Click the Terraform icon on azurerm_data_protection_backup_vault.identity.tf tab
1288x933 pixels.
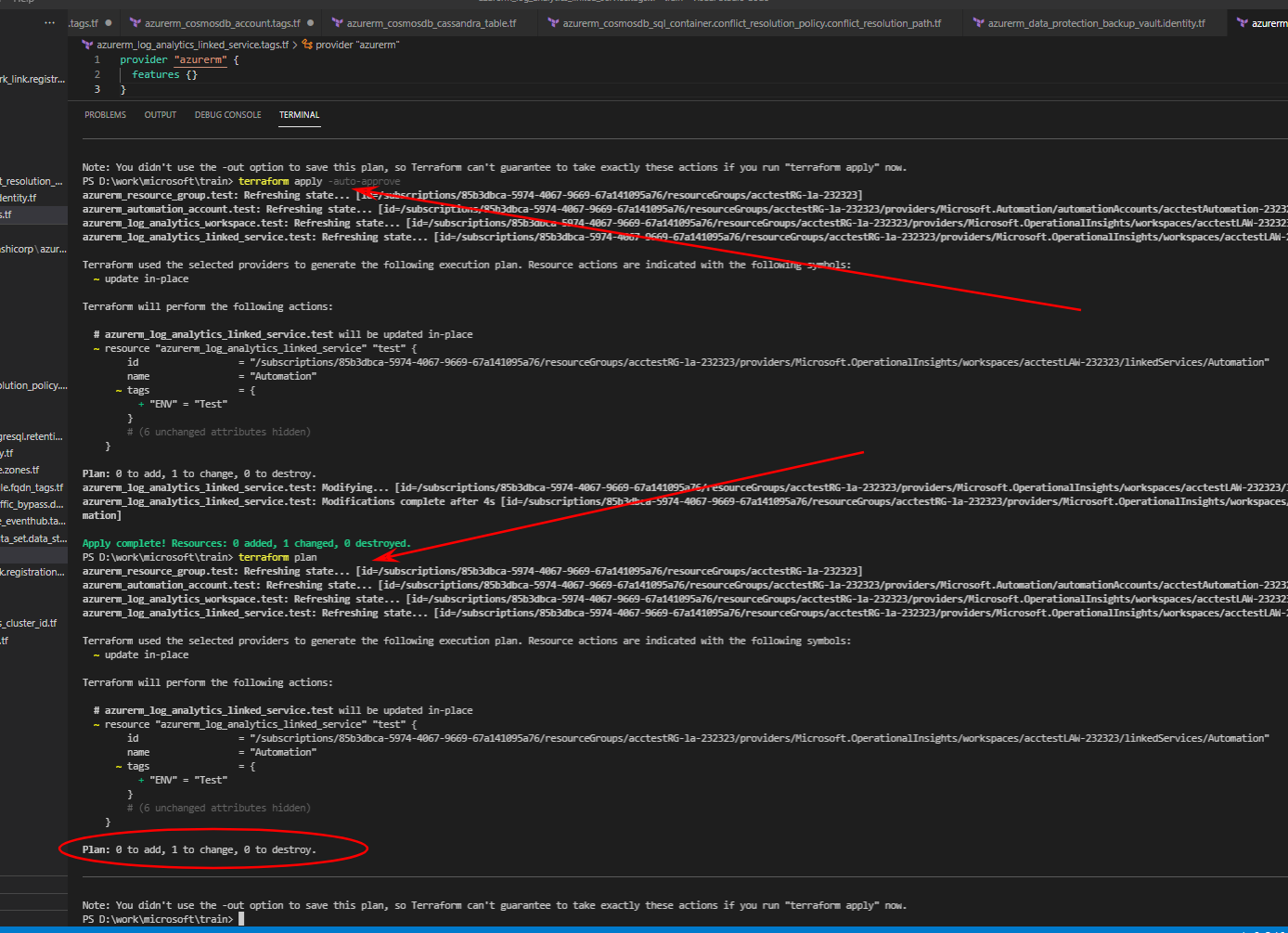pos(980,23)
